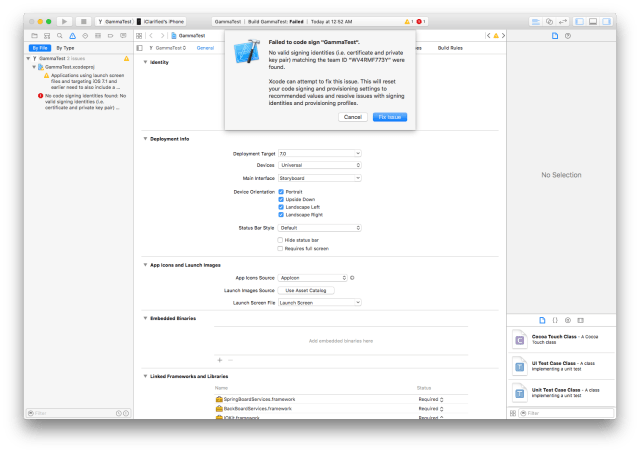Add an embedded binary with plus button
The image size is (640, 453).
click(220, 360)
